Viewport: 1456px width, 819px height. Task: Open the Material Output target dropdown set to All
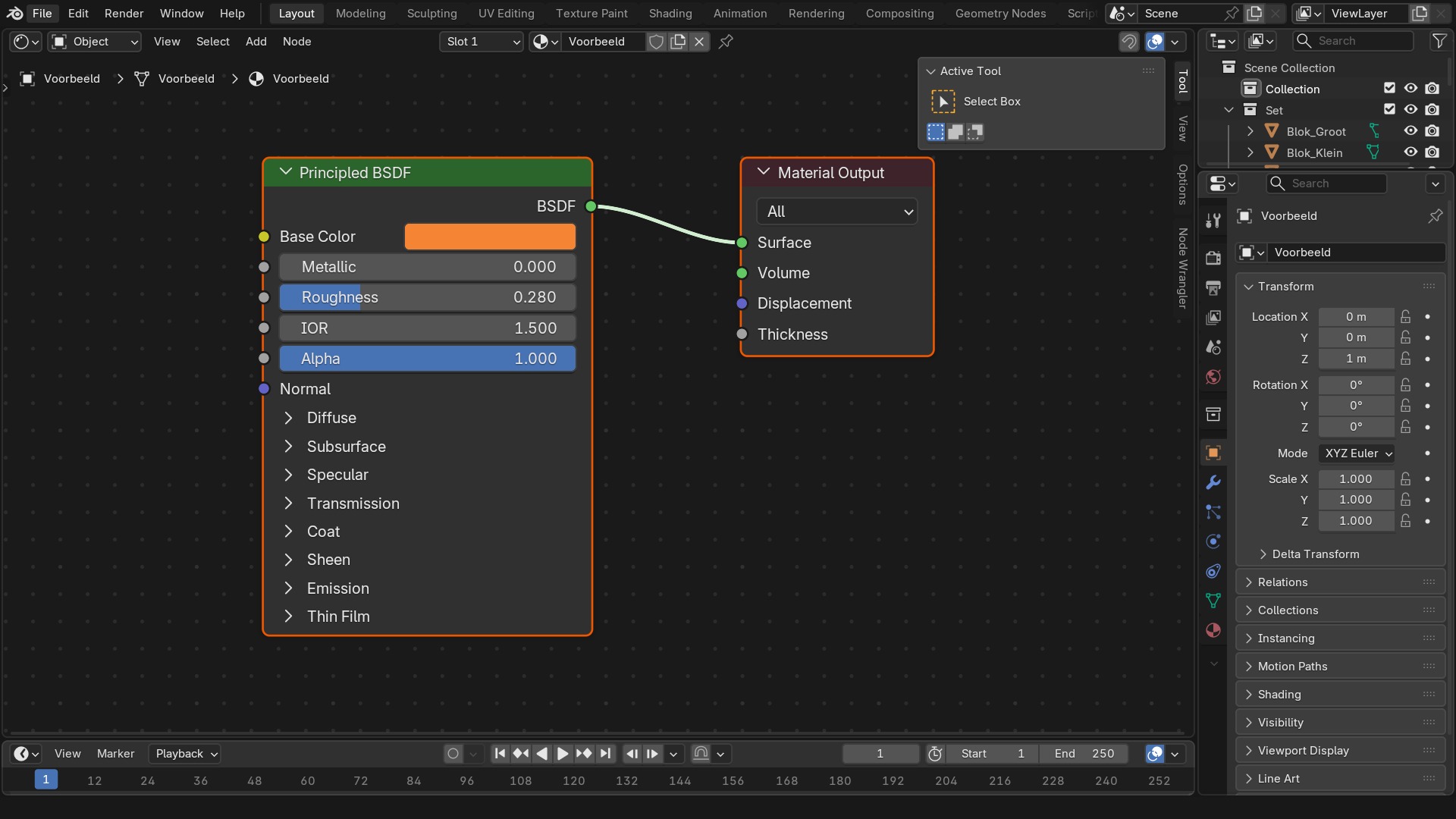click(x=837, y=212)
